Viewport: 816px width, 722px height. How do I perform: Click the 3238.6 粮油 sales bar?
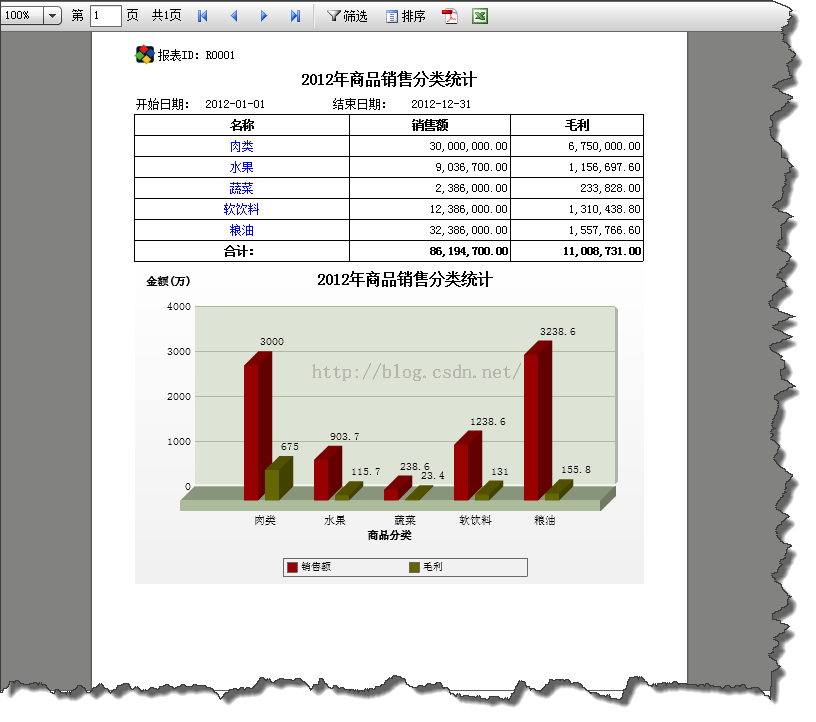coord(538,421)
